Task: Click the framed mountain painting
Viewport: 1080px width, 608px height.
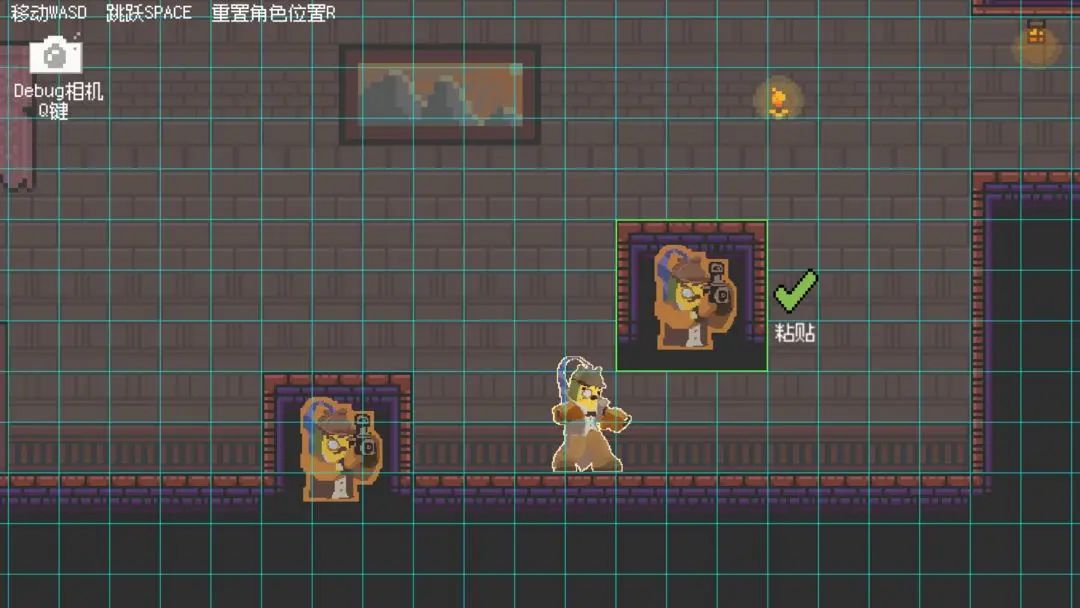Action: click(439, 94)
